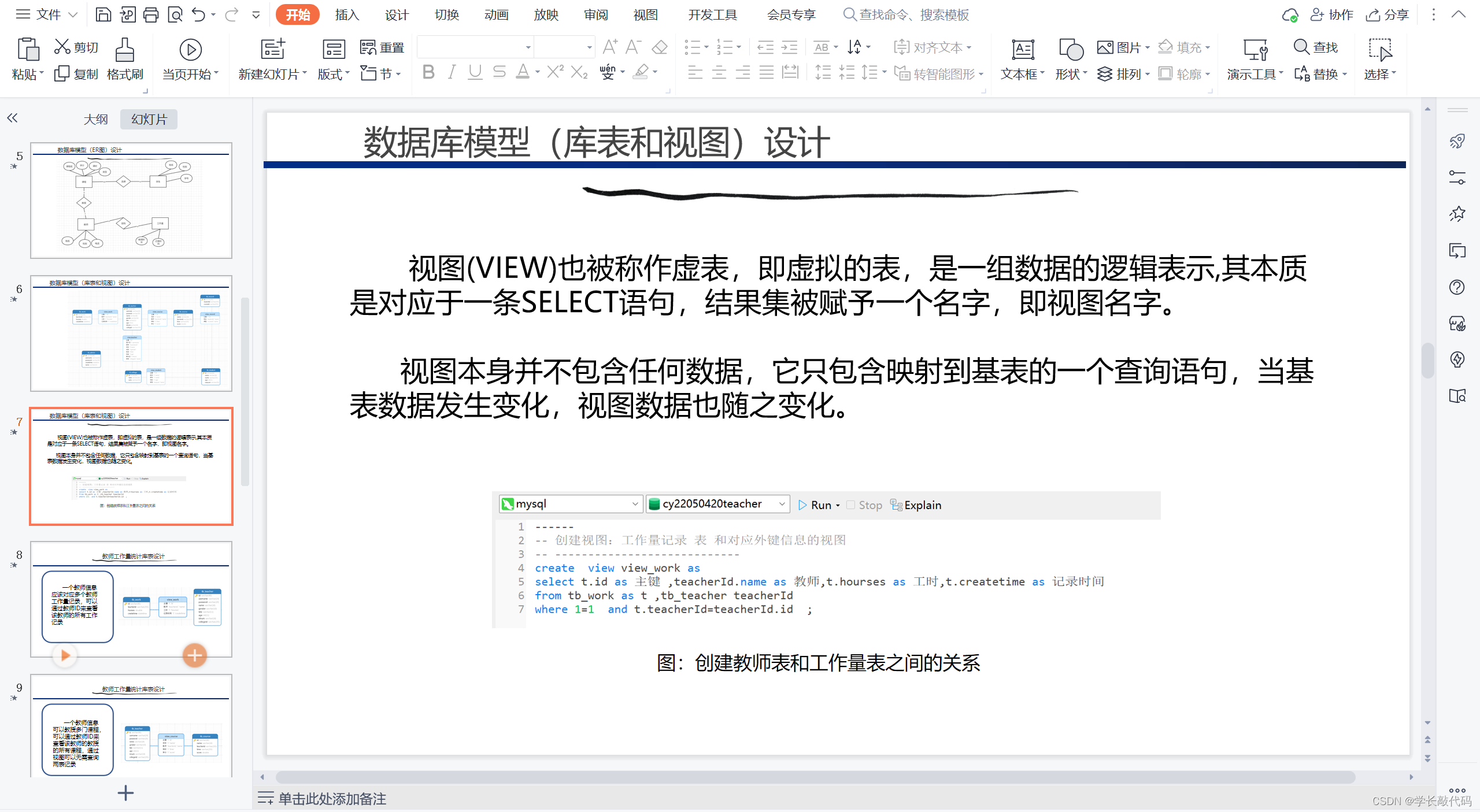Toggle Italic text formatting
This screenshot has width=1480, height=812.
click(452, 72)
